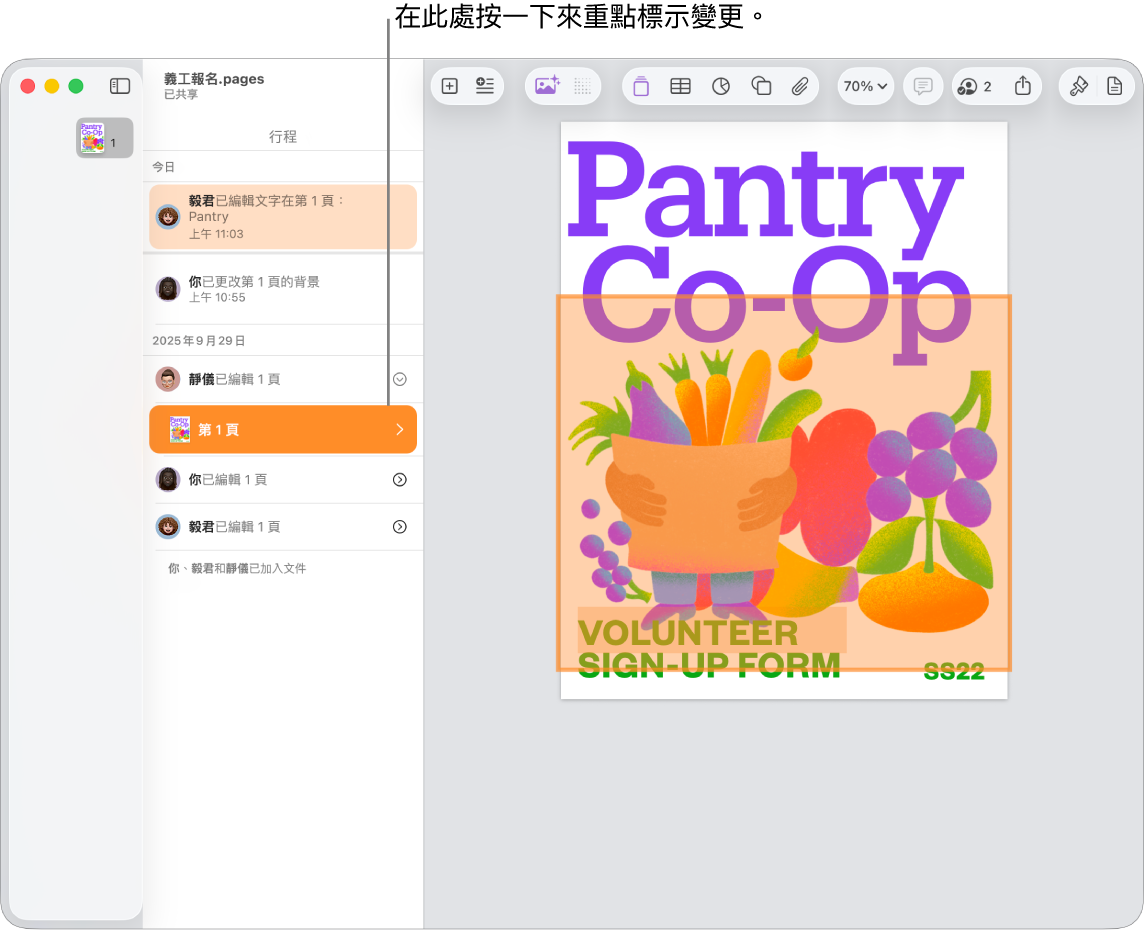Toggle the sidebar view icon
The height and width of the screenshot is (931, 1144).
point(120,86)
